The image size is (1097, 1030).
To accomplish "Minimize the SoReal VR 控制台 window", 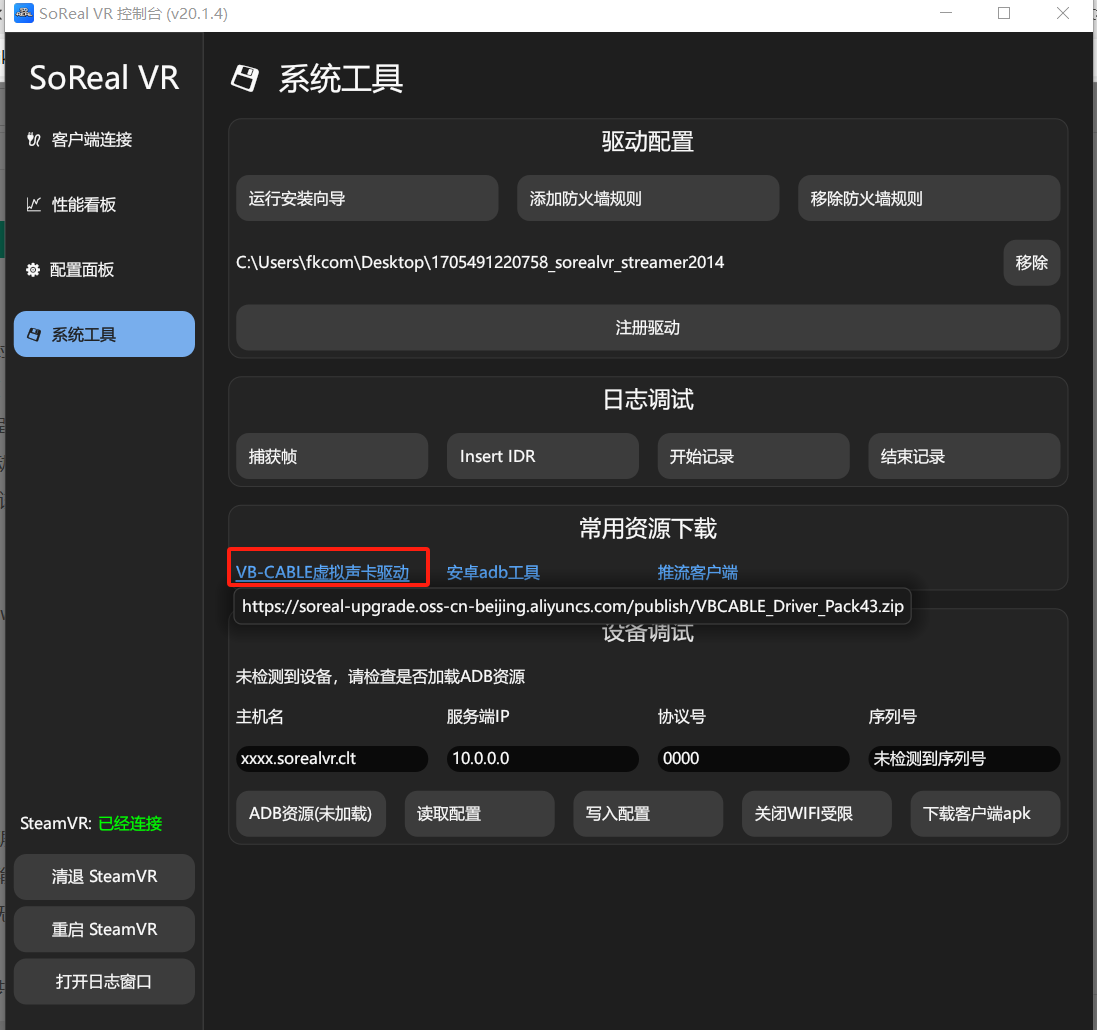I will click(x=946, y=13).
